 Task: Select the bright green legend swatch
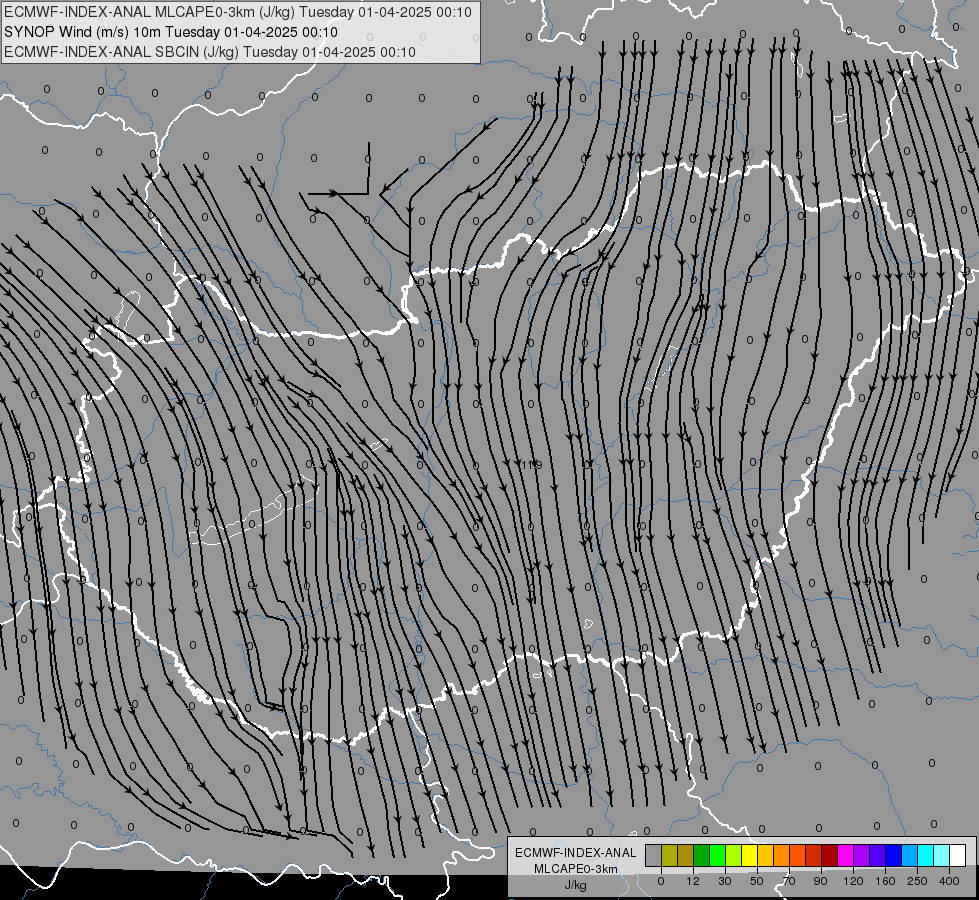point(717,855)
